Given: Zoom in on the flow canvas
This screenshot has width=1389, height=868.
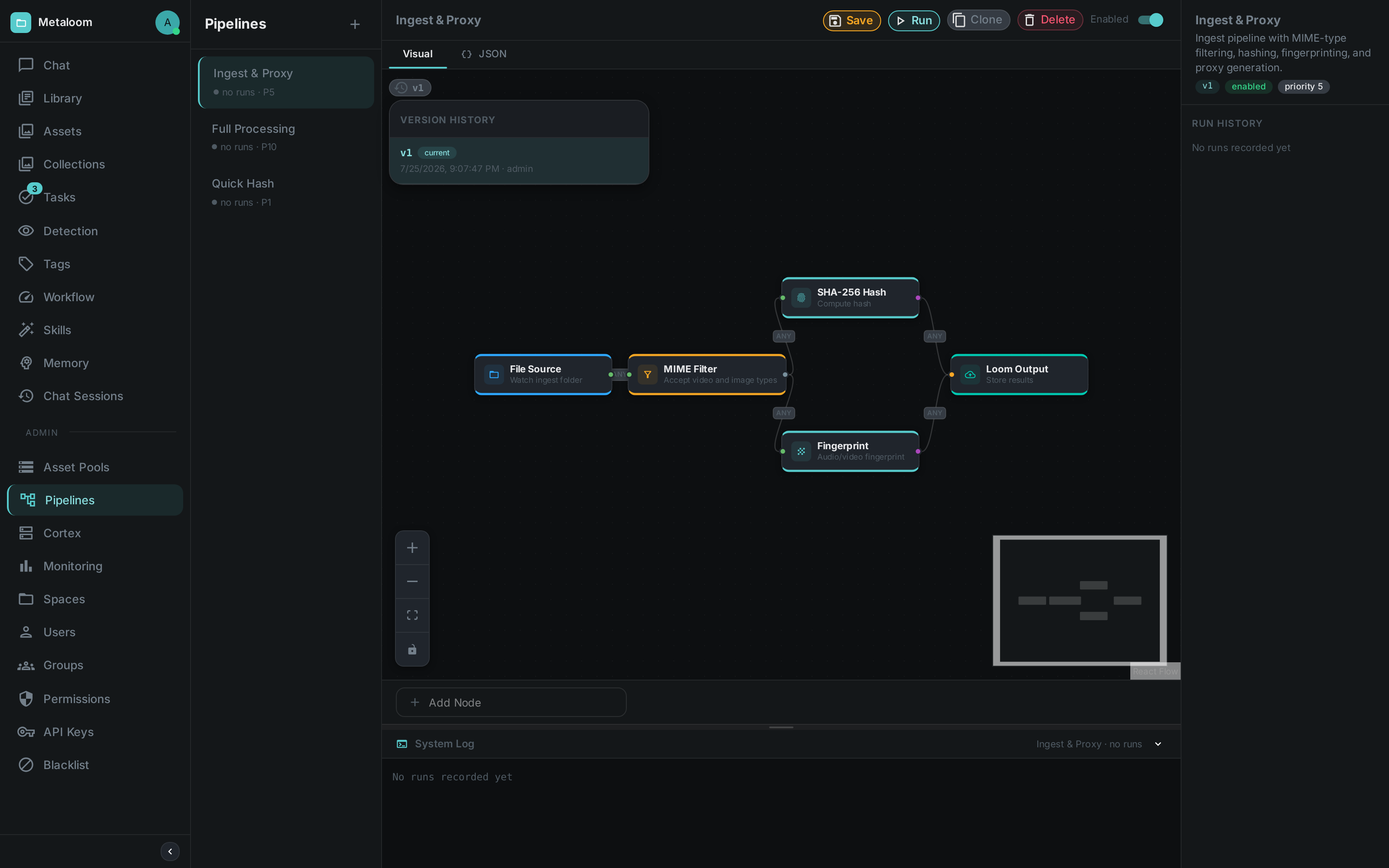Looking at the screenshot, I should 412,548.
